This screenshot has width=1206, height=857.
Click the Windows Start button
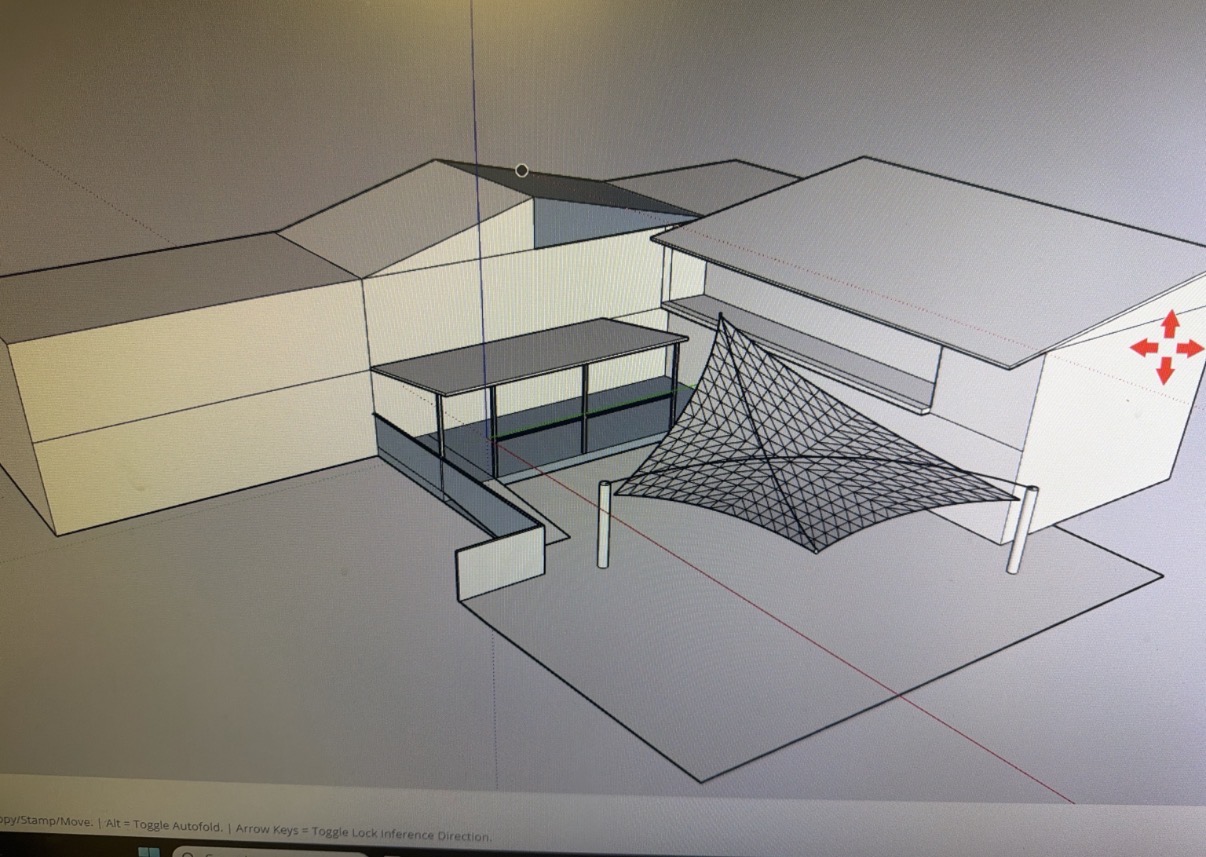pyautogui.click(x=148, y=853)
